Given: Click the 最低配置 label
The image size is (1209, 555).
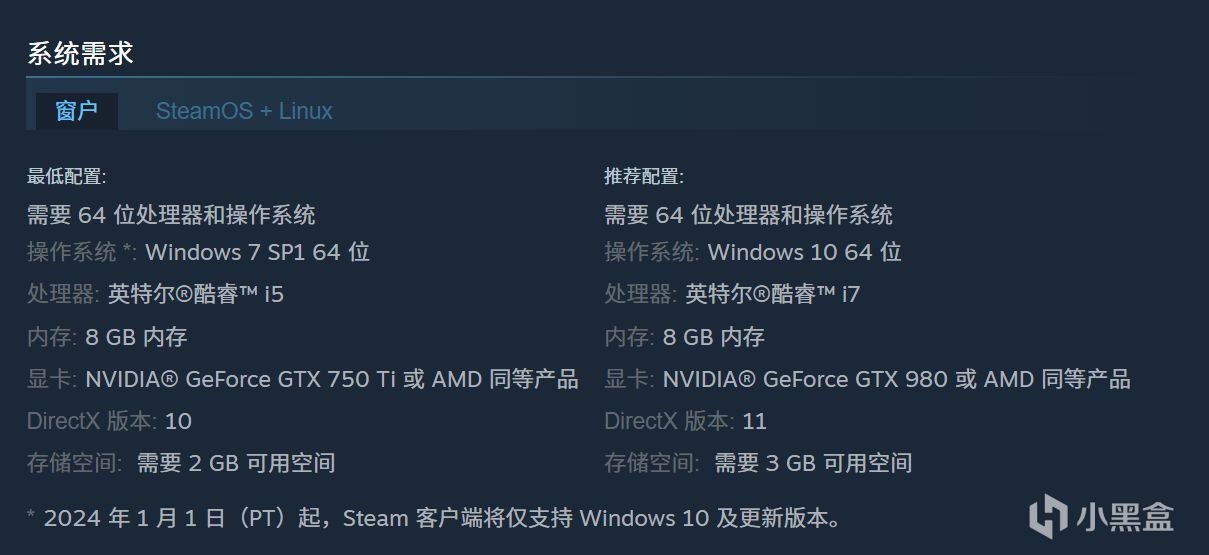Looking at the screenshot, I should (x=66, y=177).
